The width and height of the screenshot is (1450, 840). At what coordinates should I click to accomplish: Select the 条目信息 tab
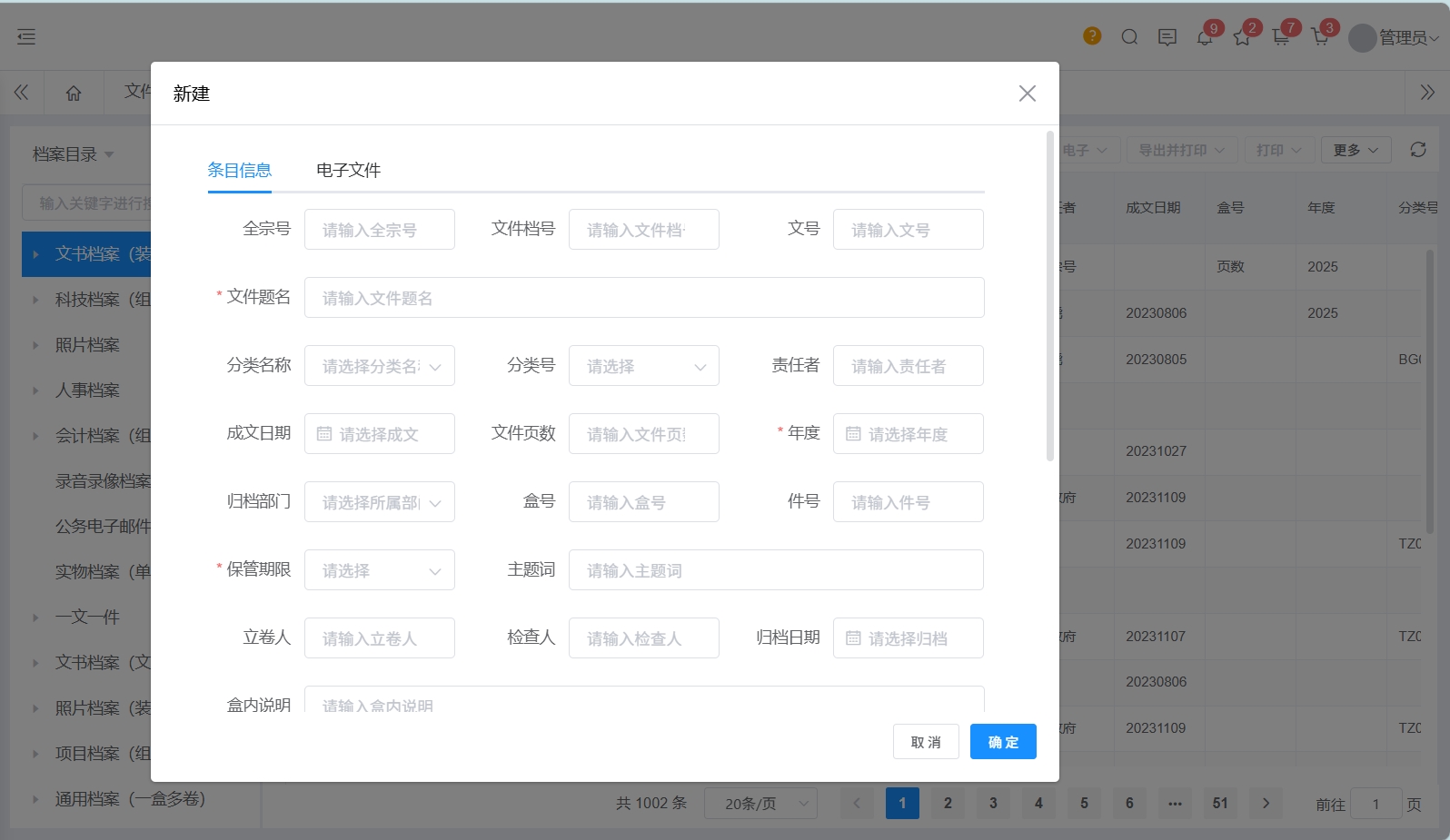239,171
